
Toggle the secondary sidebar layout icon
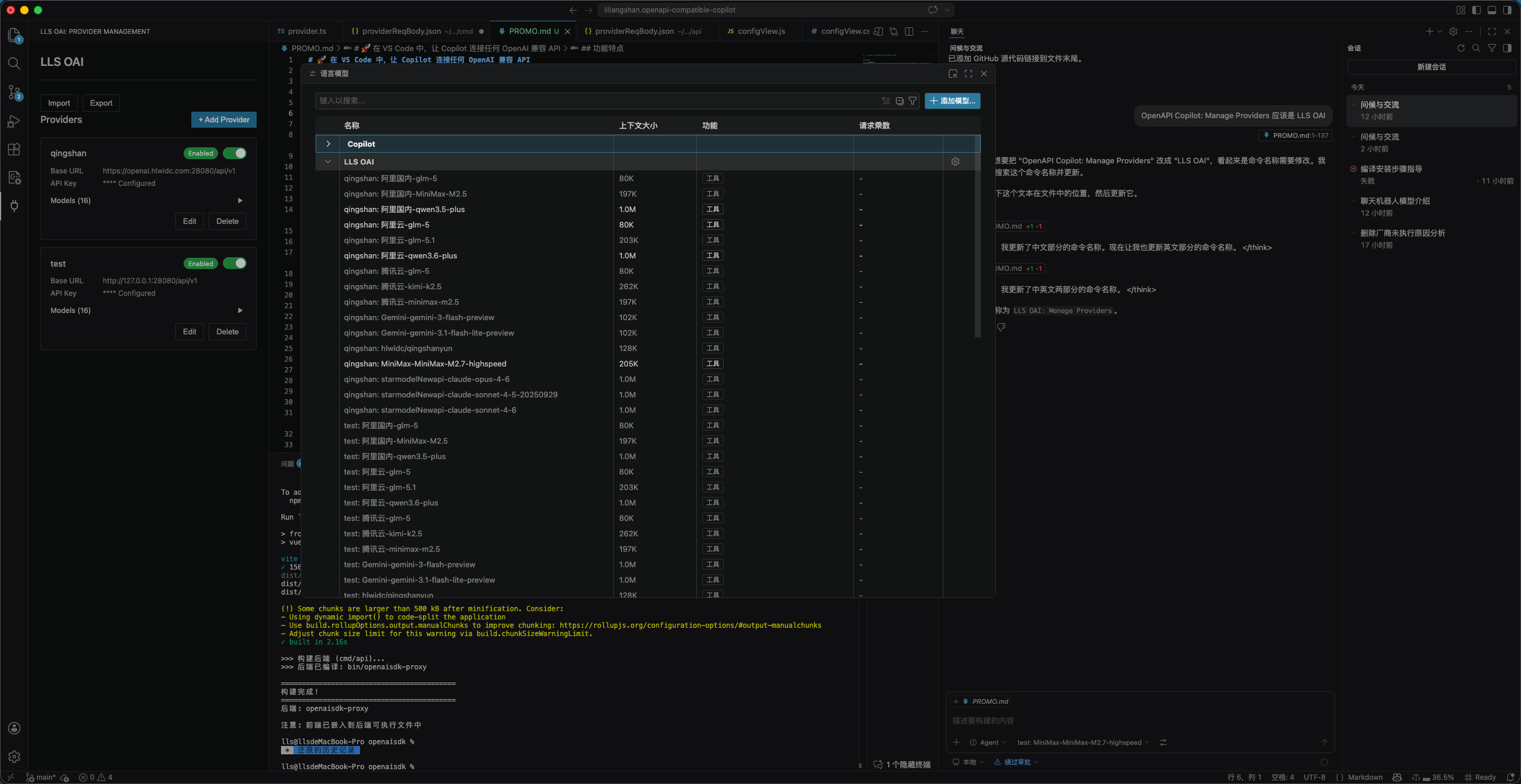tap(1507, 10)
